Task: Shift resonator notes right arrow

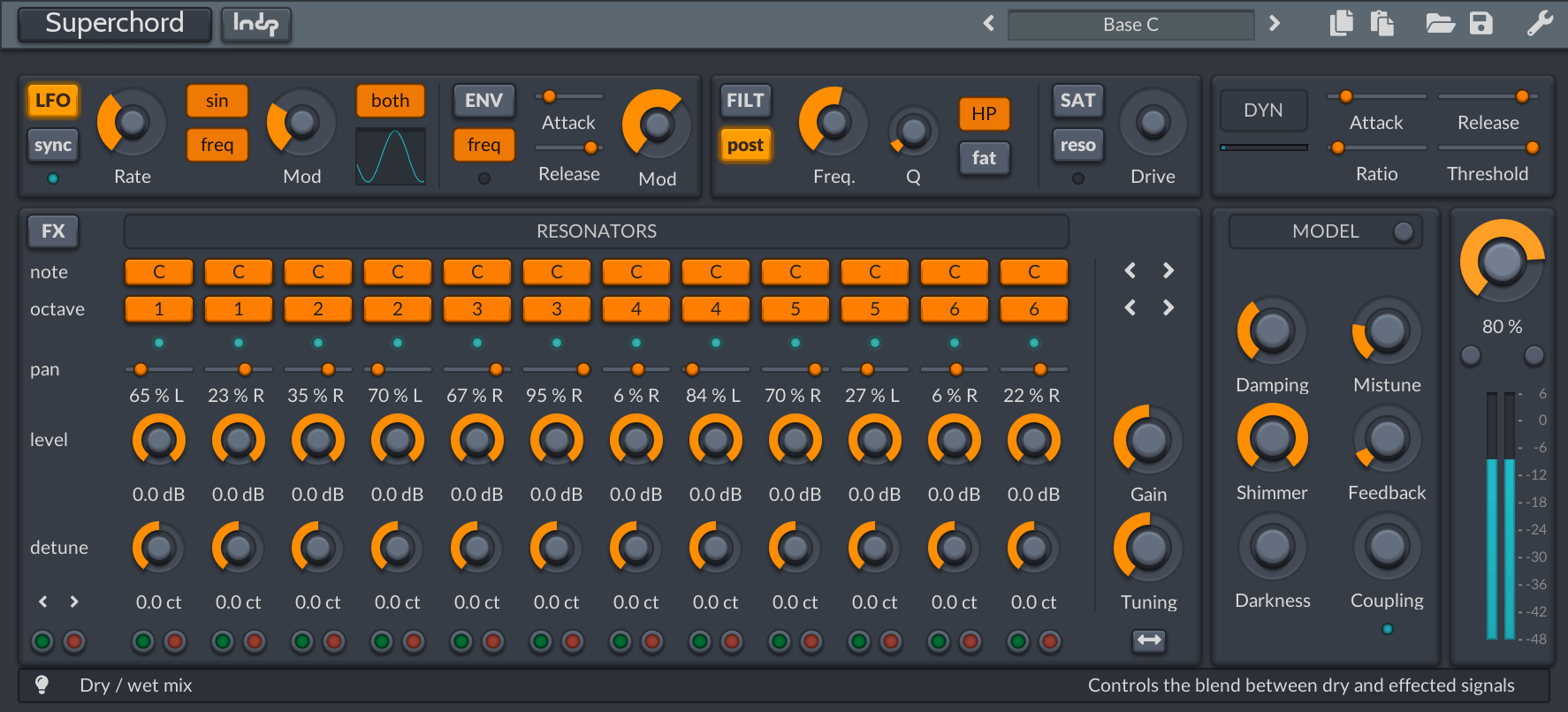Action: (1168, 270)
